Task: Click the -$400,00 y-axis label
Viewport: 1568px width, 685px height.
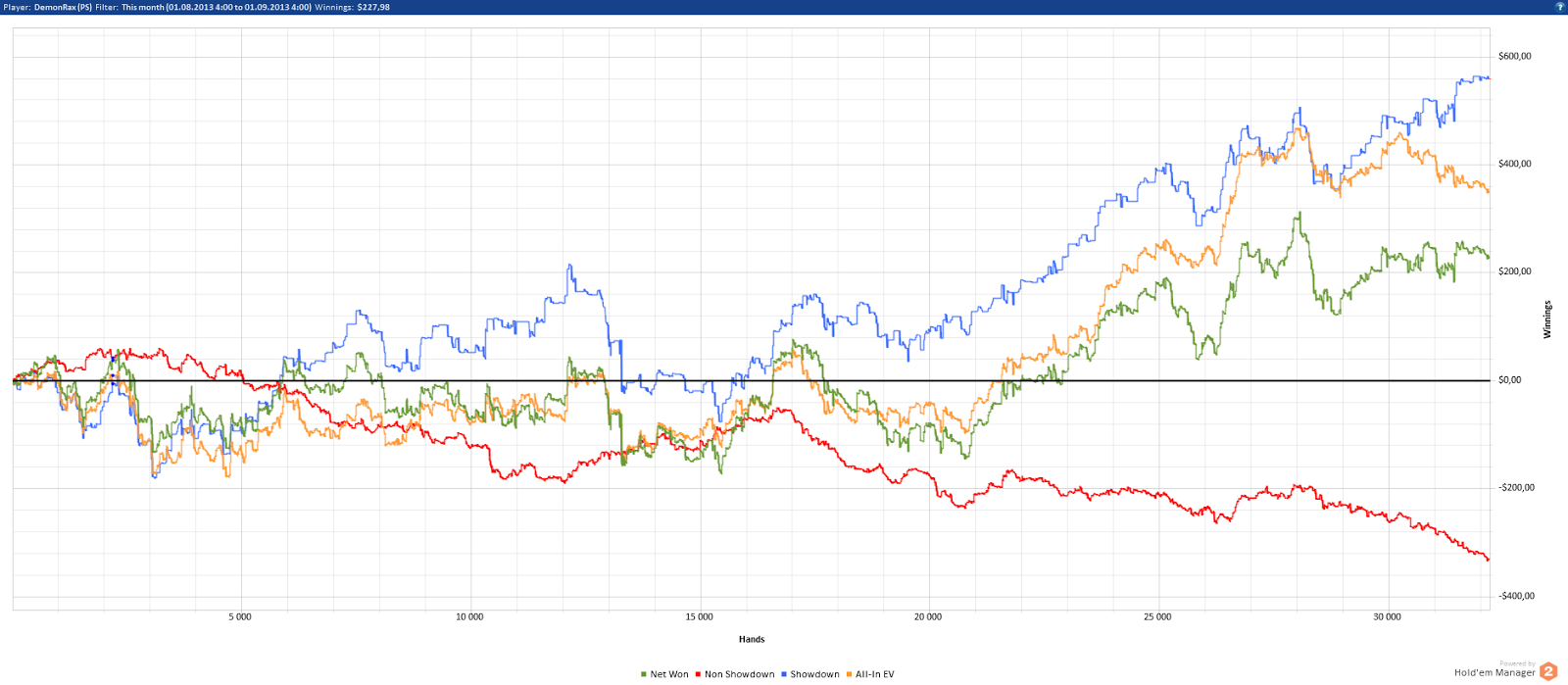Action: point(1517,596)
